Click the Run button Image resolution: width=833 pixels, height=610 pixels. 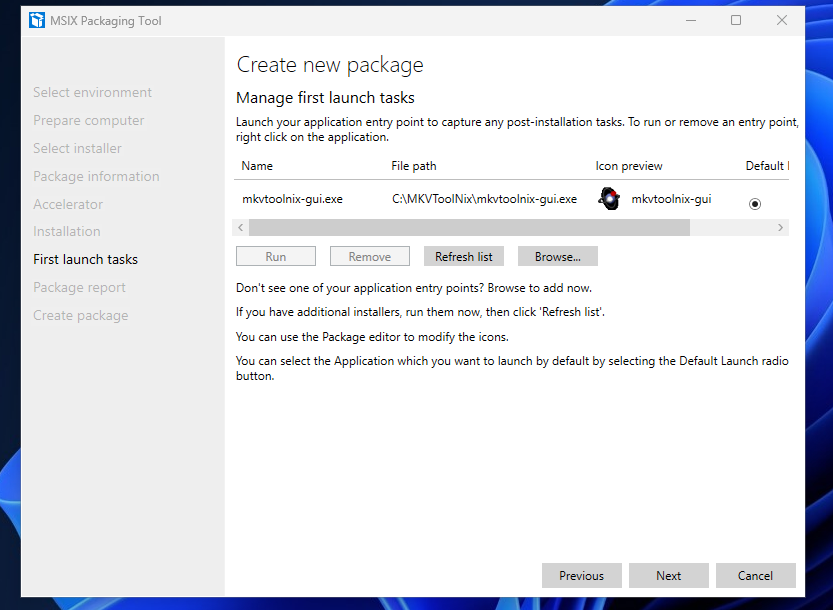tap(276, 256)
